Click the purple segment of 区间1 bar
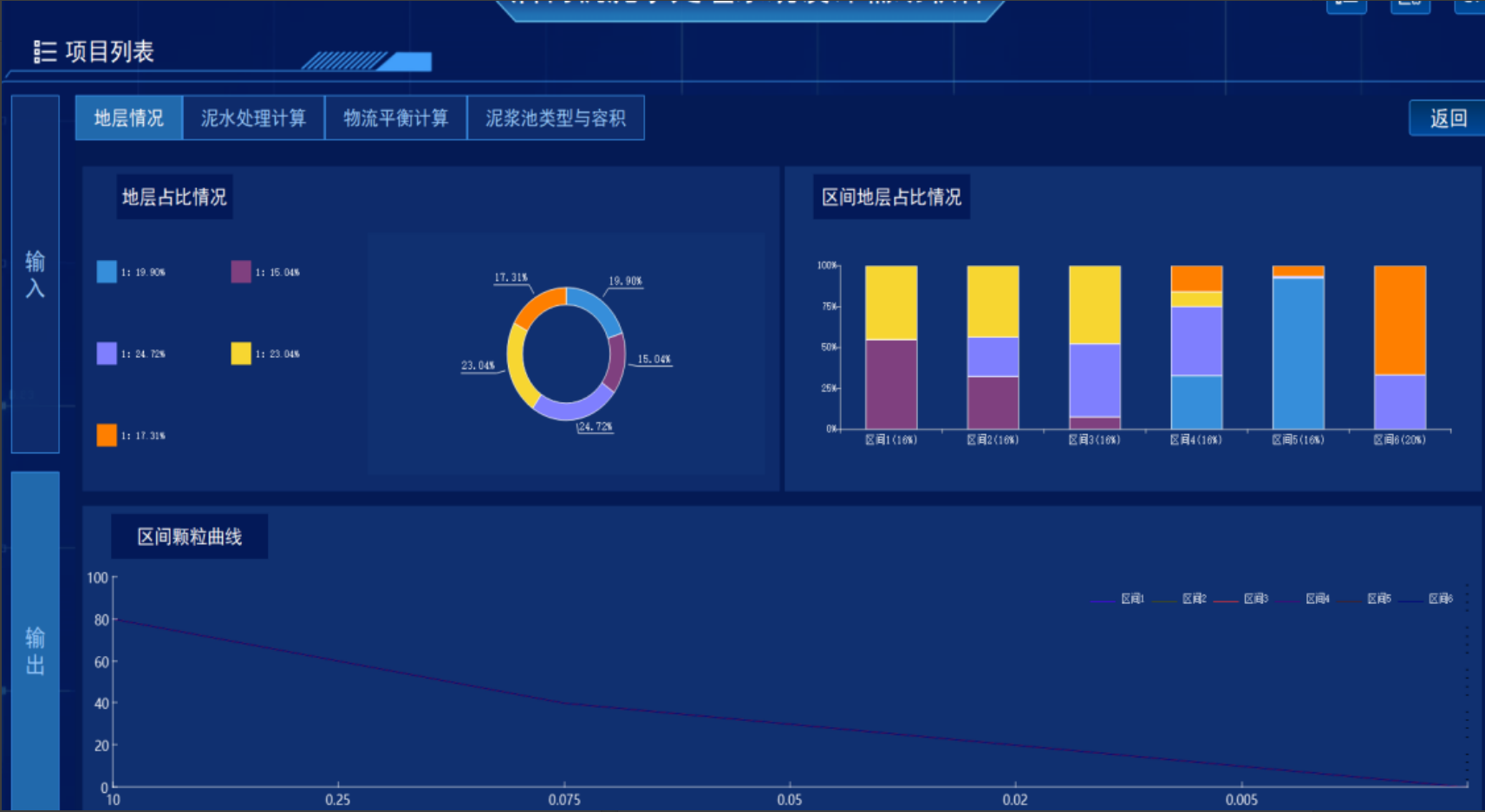This screenshot has height=812, width=1485. point(891,384)
